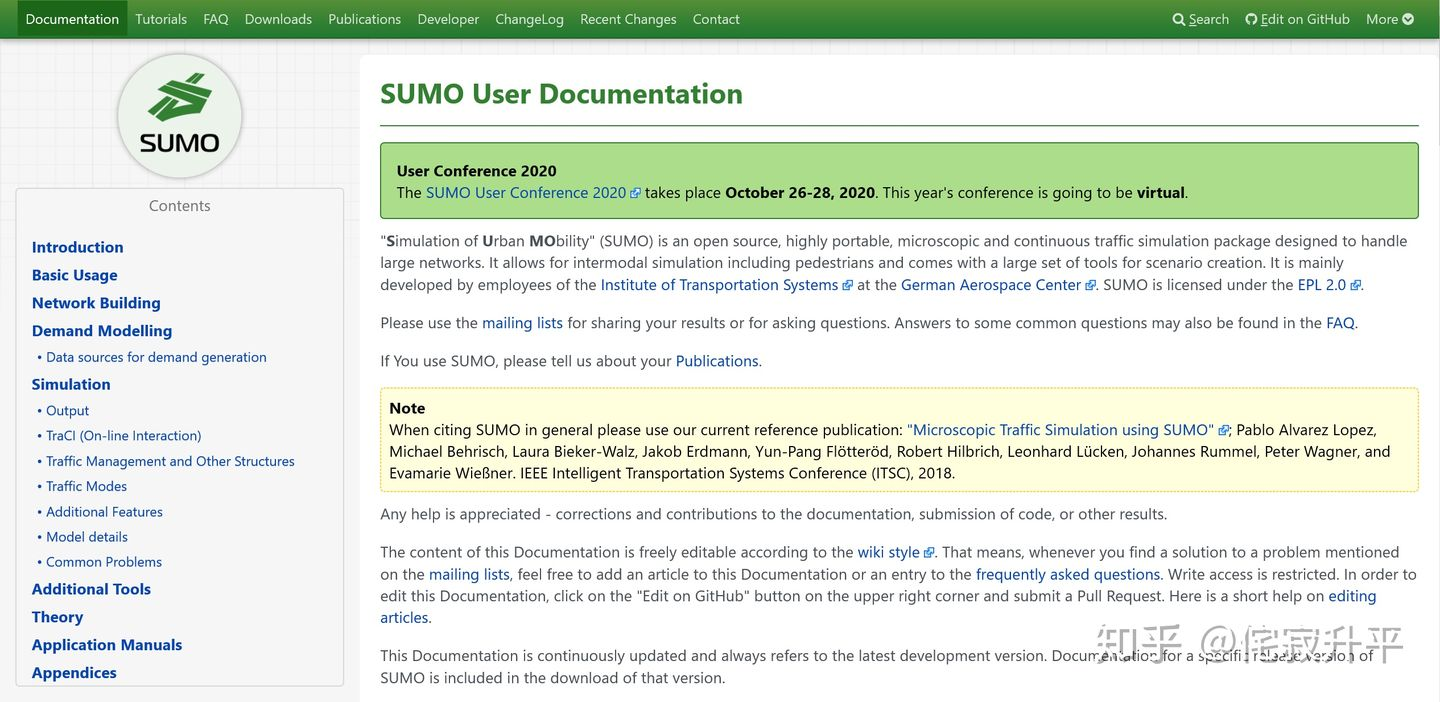
Task: Click the GitHub octocat icon next to Edit
Action: pyautogui.click(x=1250, y=18)
